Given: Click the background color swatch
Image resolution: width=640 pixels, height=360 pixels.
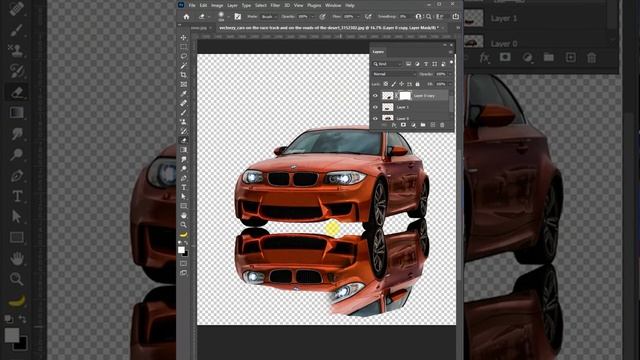Looking at the screenshot, I should [186, 254].
